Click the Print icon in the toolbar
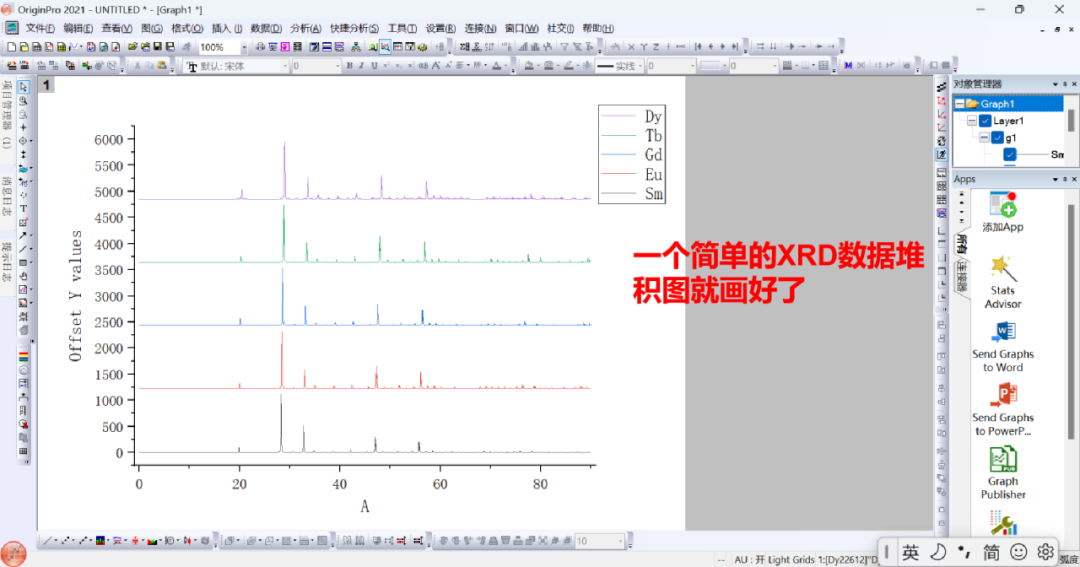 click(260, 47)
